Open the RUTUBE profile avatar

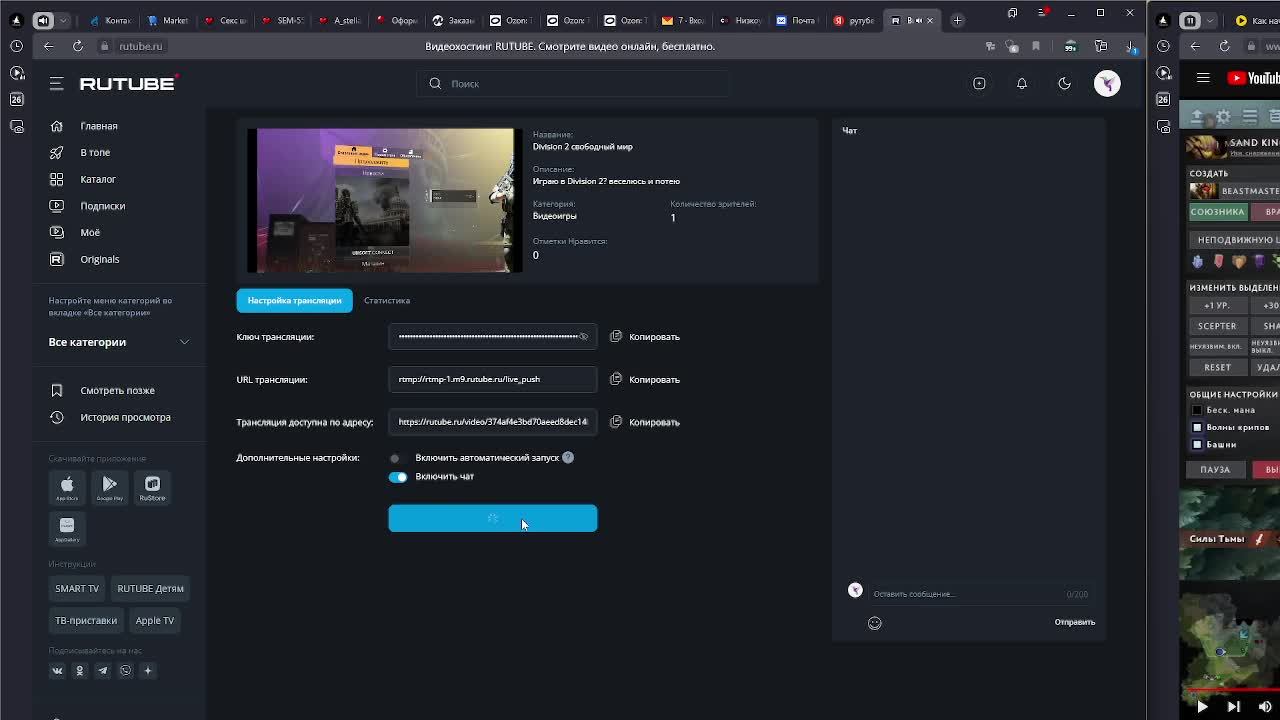pos(1107,84)
